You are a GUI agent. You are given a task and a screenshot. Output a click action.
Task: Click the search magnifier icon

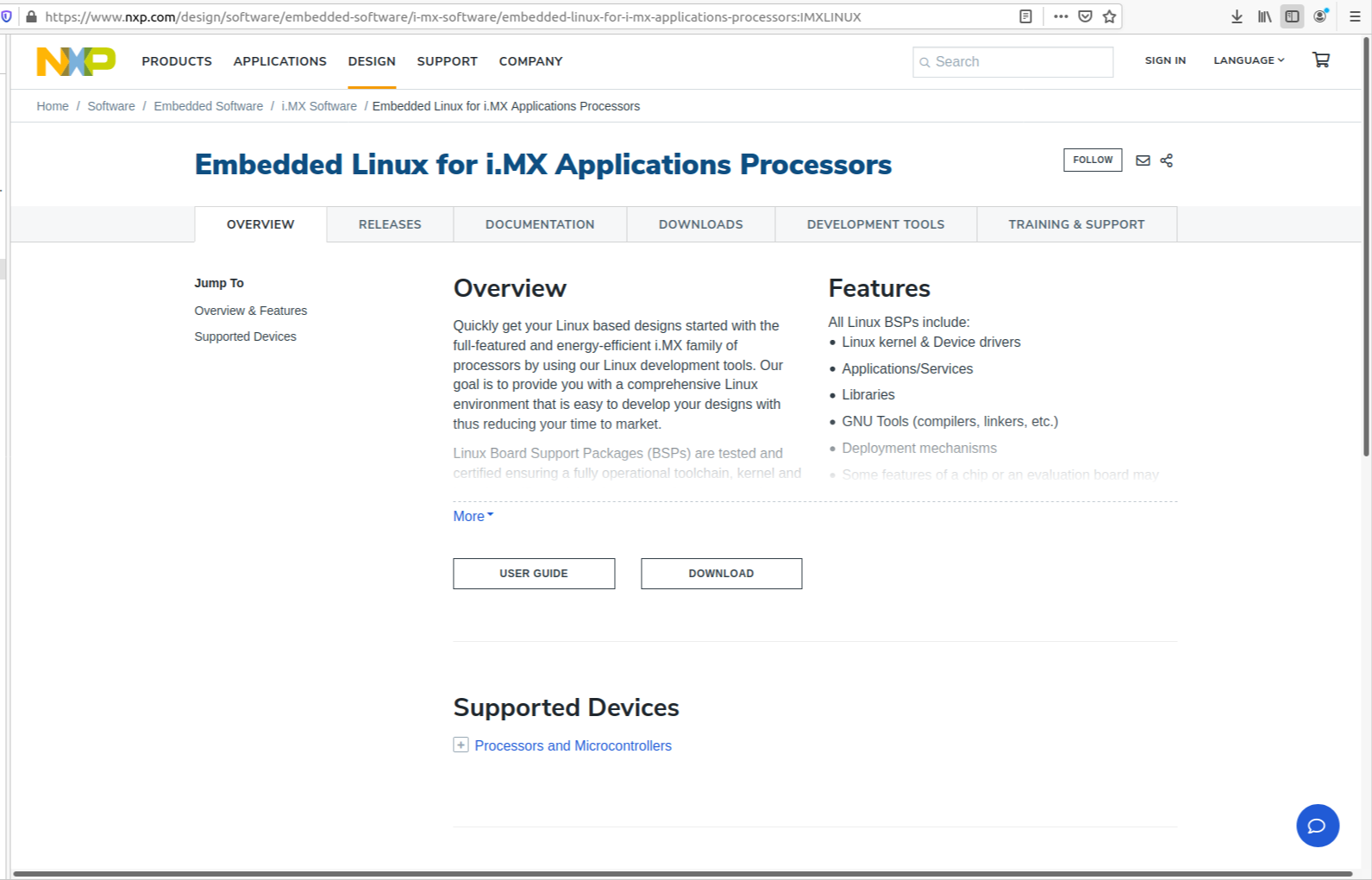pyautogui.click(x=924, y=62)
